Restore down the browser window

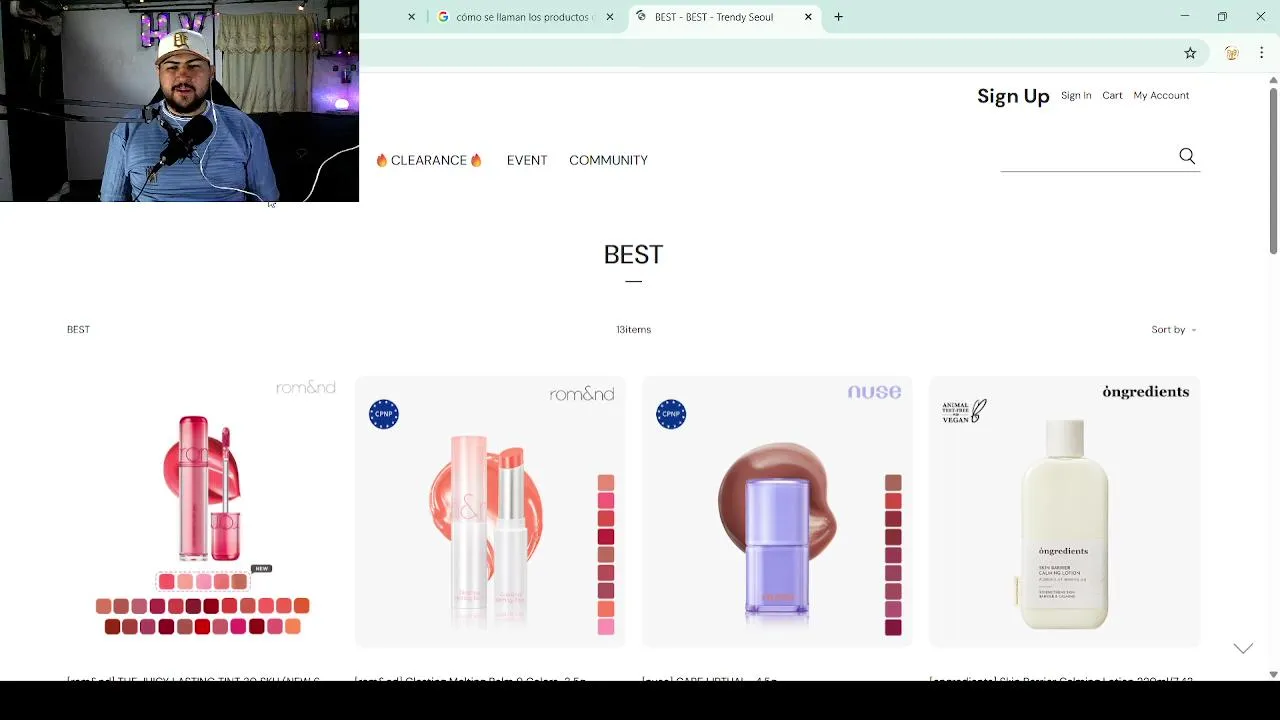(1222, 17)
